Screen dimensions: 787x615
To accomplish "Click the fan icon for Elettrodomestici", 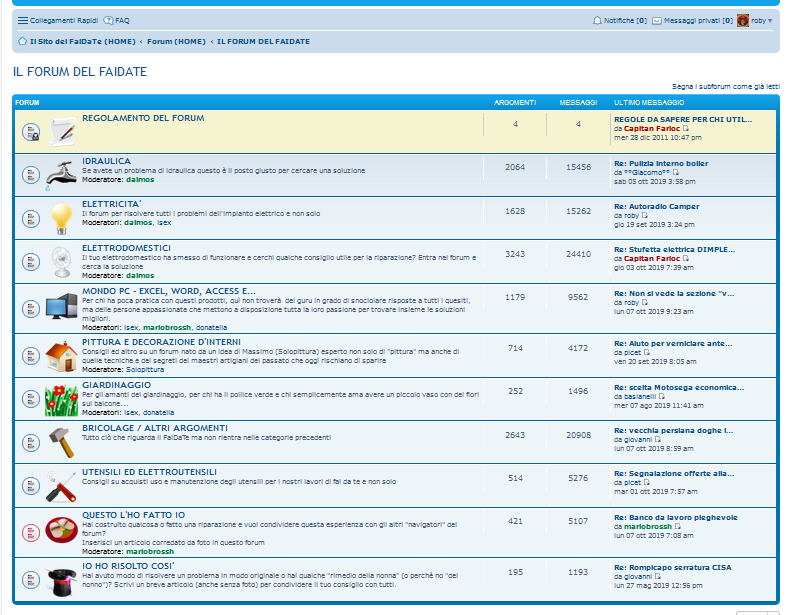I will pos(62,262).
